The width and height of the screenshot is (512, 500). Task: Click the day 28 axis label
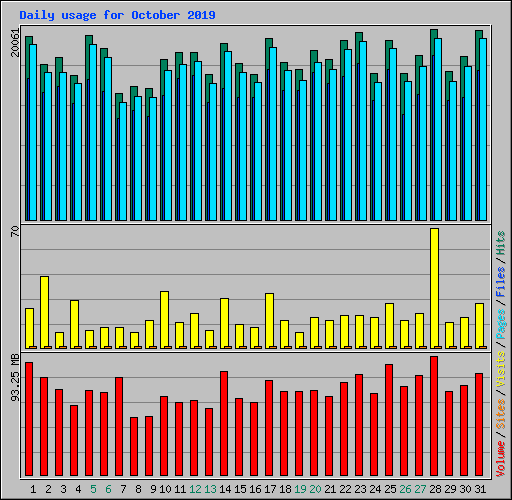pos(435,489)
